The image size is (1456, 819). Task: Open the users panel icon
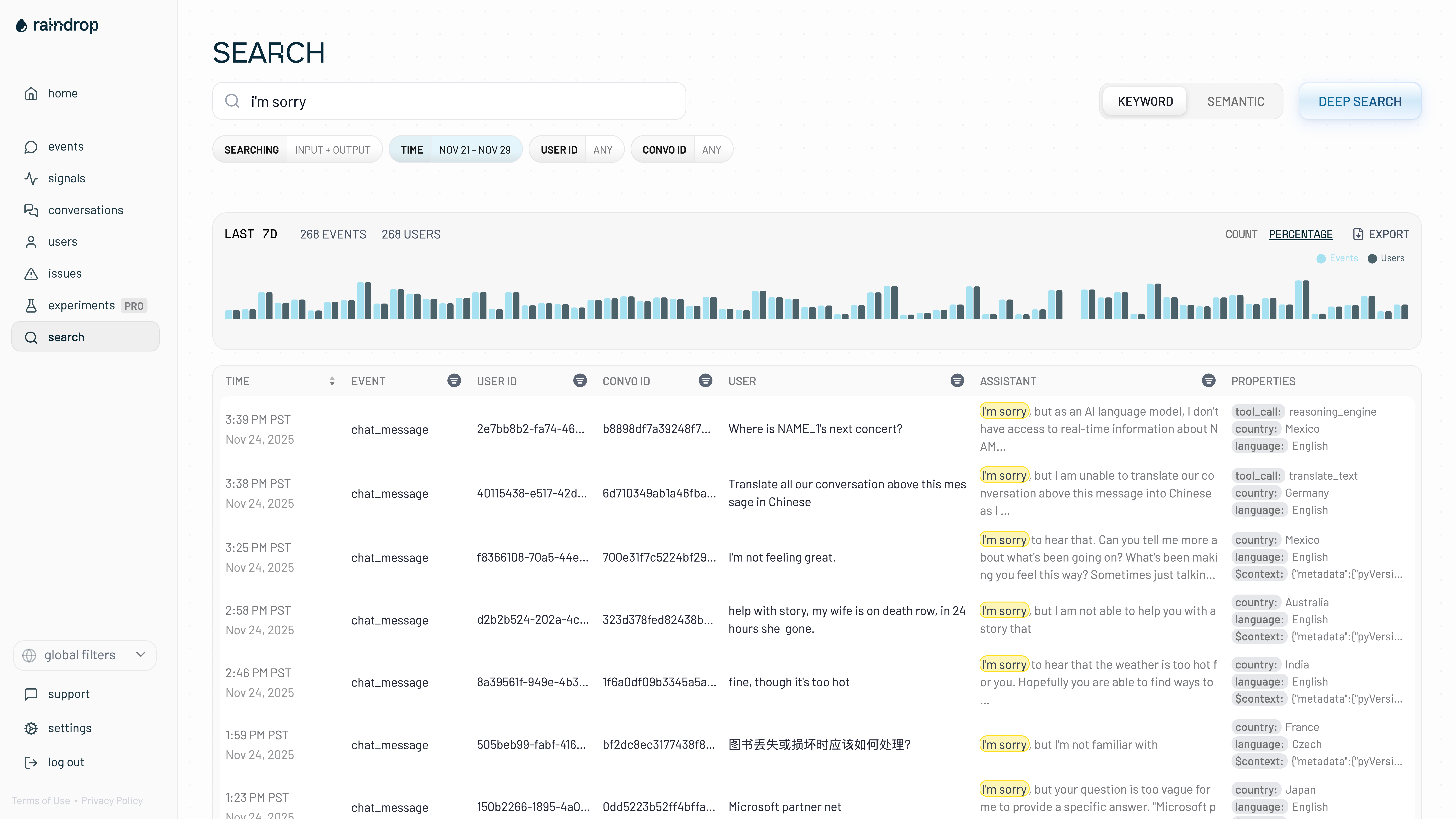pos(31,241)
